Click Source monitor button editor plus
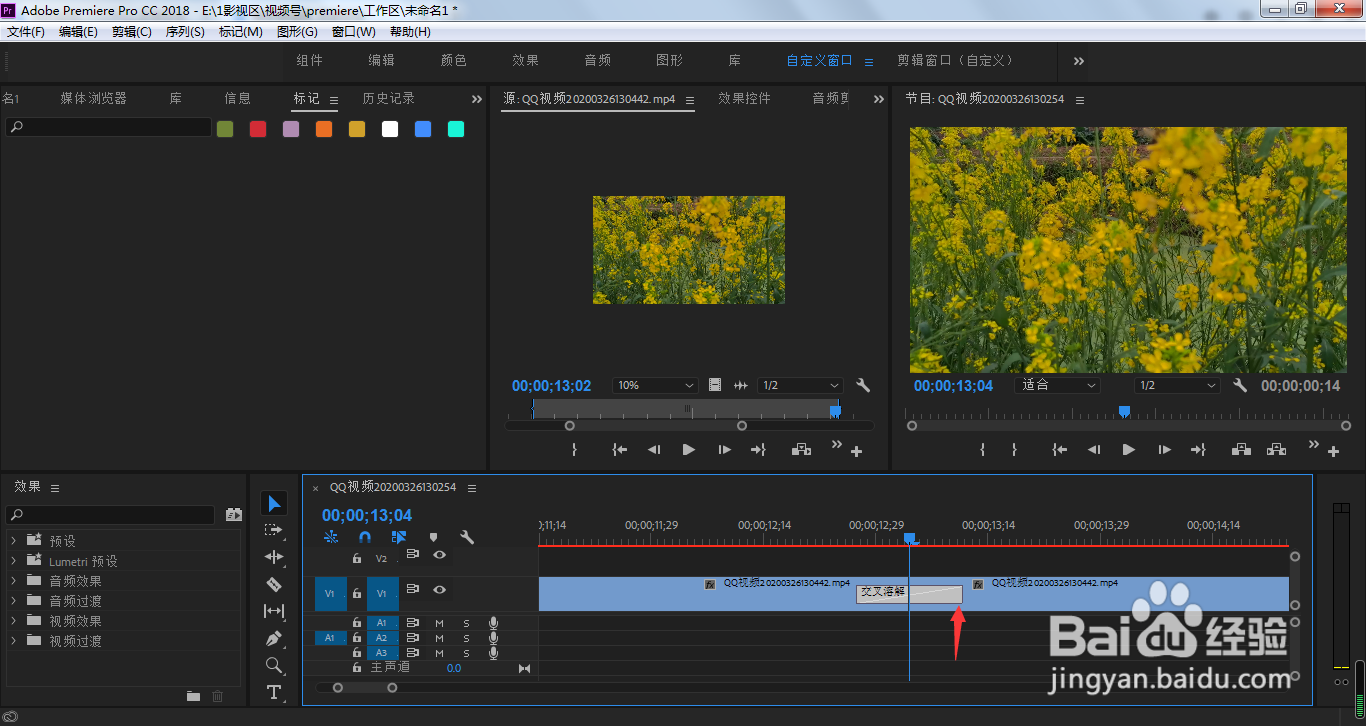This screenshot has width=1366, height=726. click(x=857, y=452)
